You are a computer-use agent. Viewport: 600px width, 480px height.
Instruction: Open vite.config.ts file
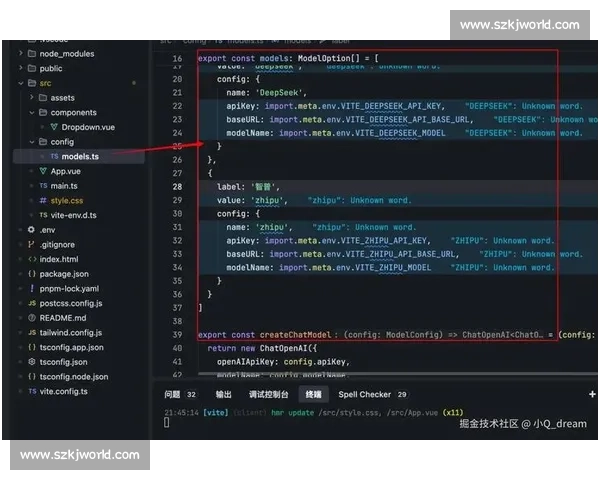tap(64, 392)
